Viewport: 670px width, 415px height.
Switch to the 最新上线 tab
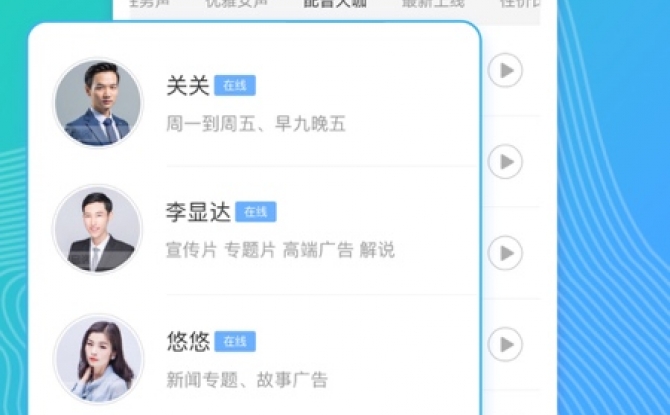433,3
